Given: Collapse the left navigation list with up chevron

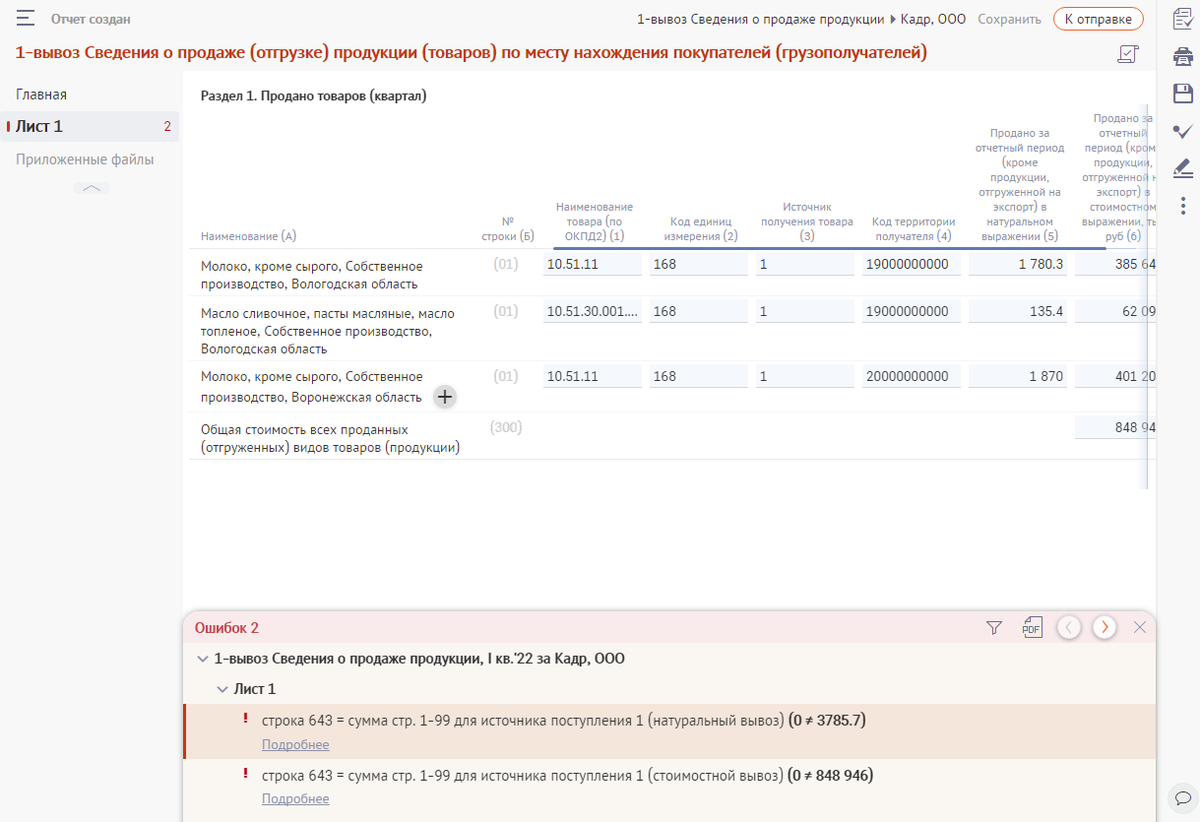Looking at the screenshot, I should click(x=91, y=188).
